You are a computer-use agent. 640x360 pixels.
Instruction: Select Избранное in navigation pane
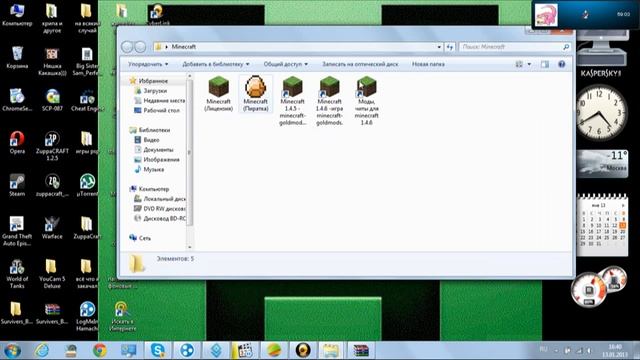click(153, 81)
